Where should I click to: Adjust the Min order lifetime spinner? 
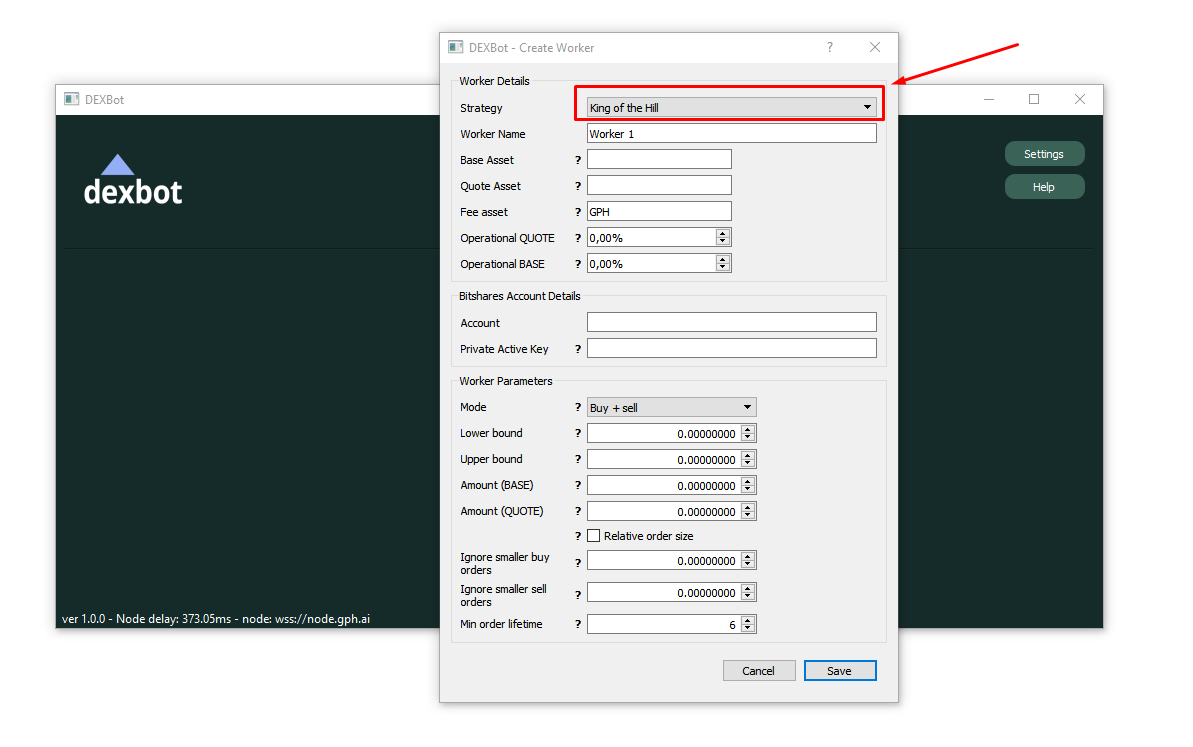(748, 624)
